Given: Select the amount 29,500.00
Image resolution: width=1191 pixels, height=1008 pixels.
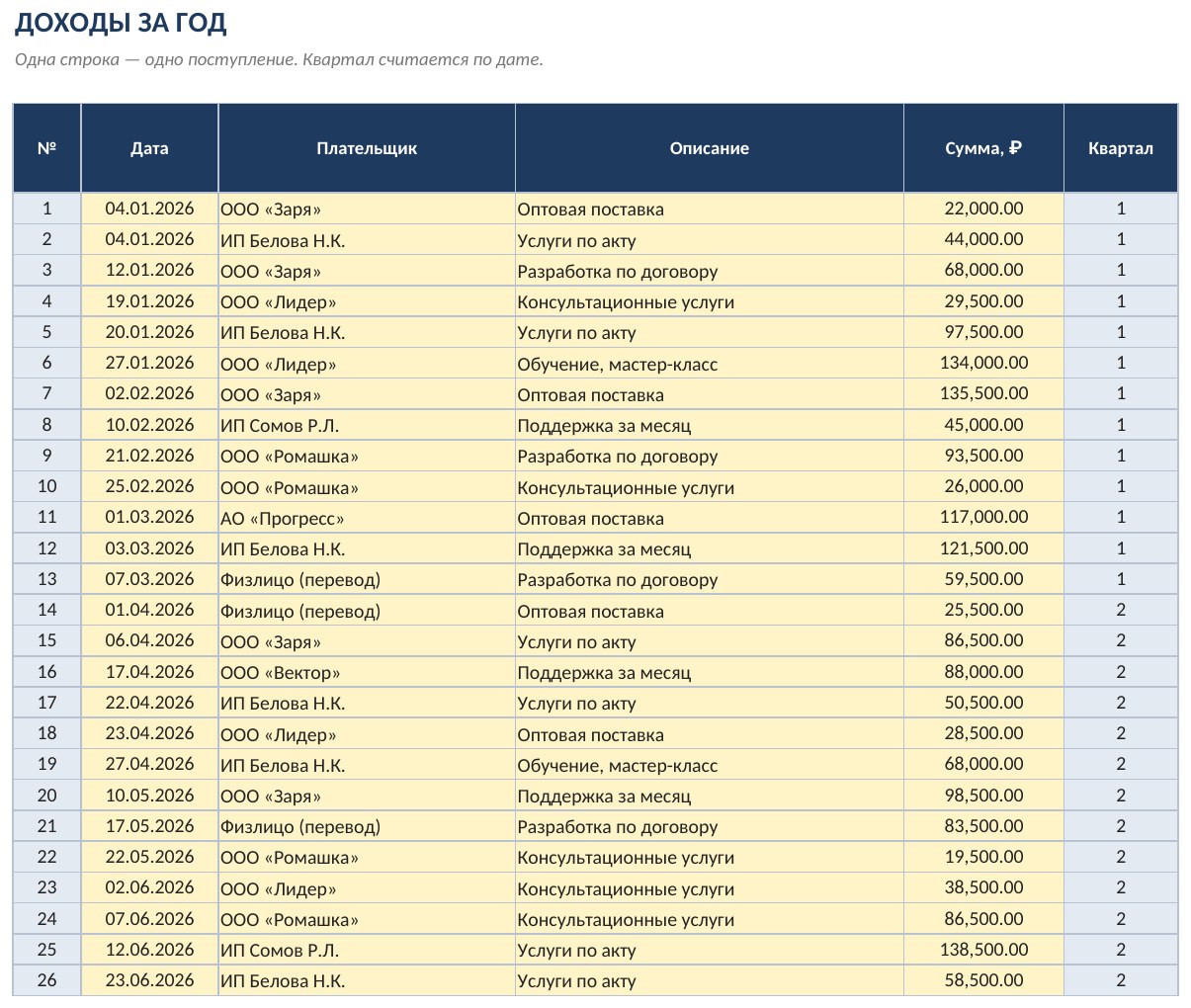Looking at the screenshot, I should pyautogui.click(x=984, y=301).
